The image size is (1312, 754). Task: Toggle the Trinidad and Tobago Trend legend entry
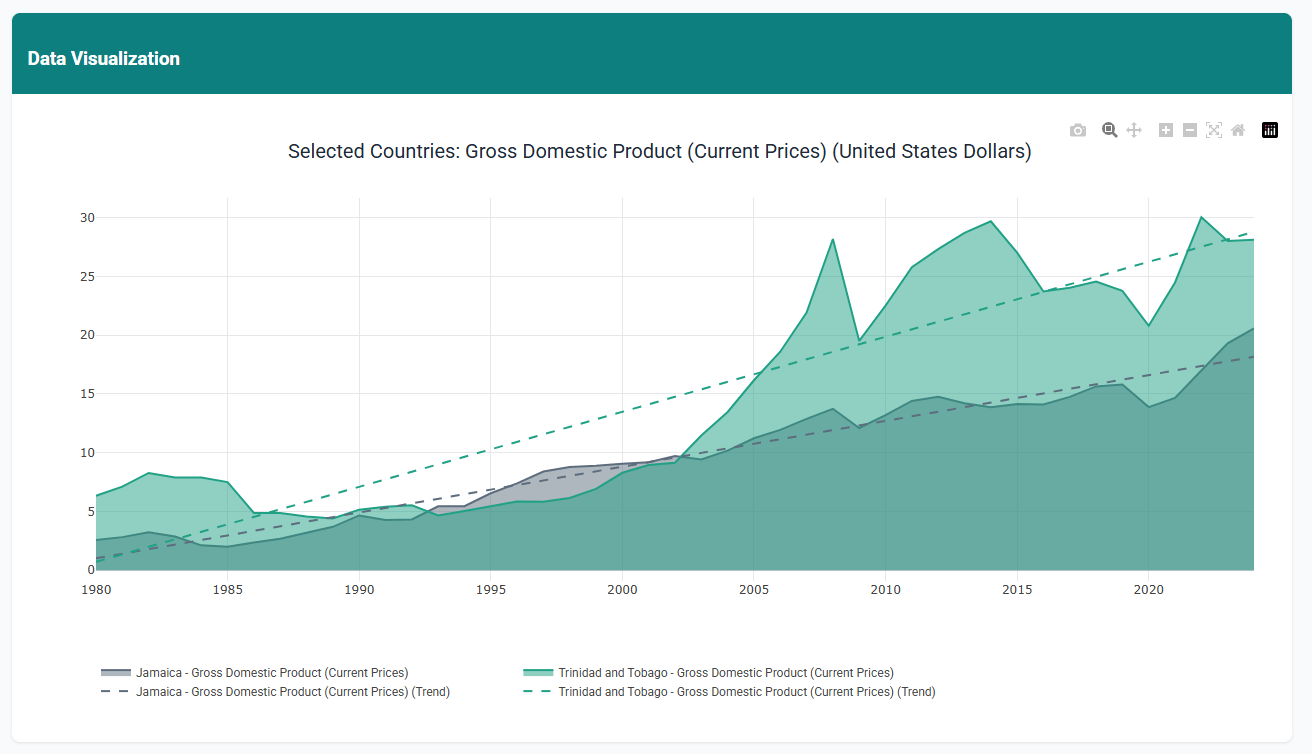click(746, 692)
